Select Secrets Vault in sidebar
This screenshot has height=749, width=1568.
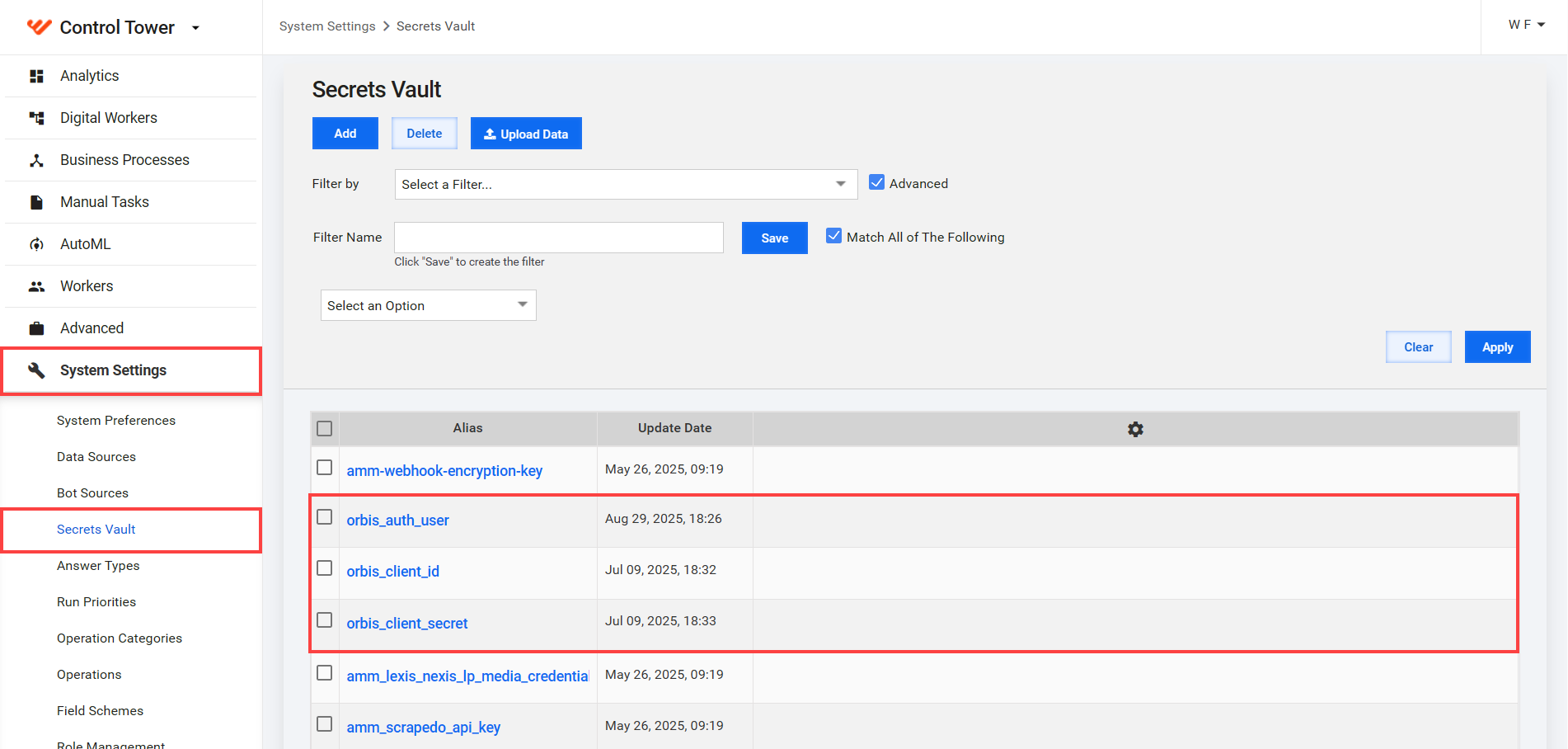click(96, 530)
